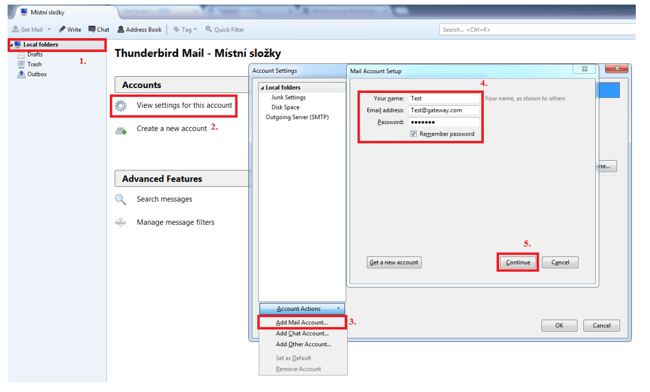The width and height of the screenshot is (650, 392).
Task: Click View settings for this account
Action: (184, 105)
